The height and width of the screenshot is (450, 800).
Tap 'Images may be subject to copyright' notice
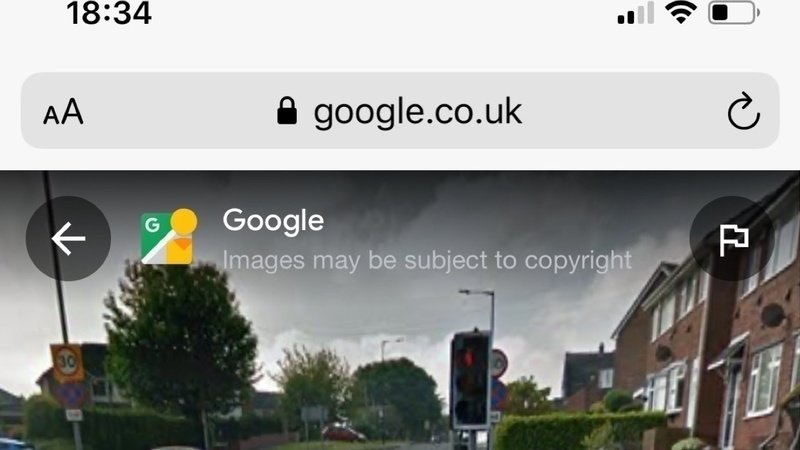tap(427, 260)
